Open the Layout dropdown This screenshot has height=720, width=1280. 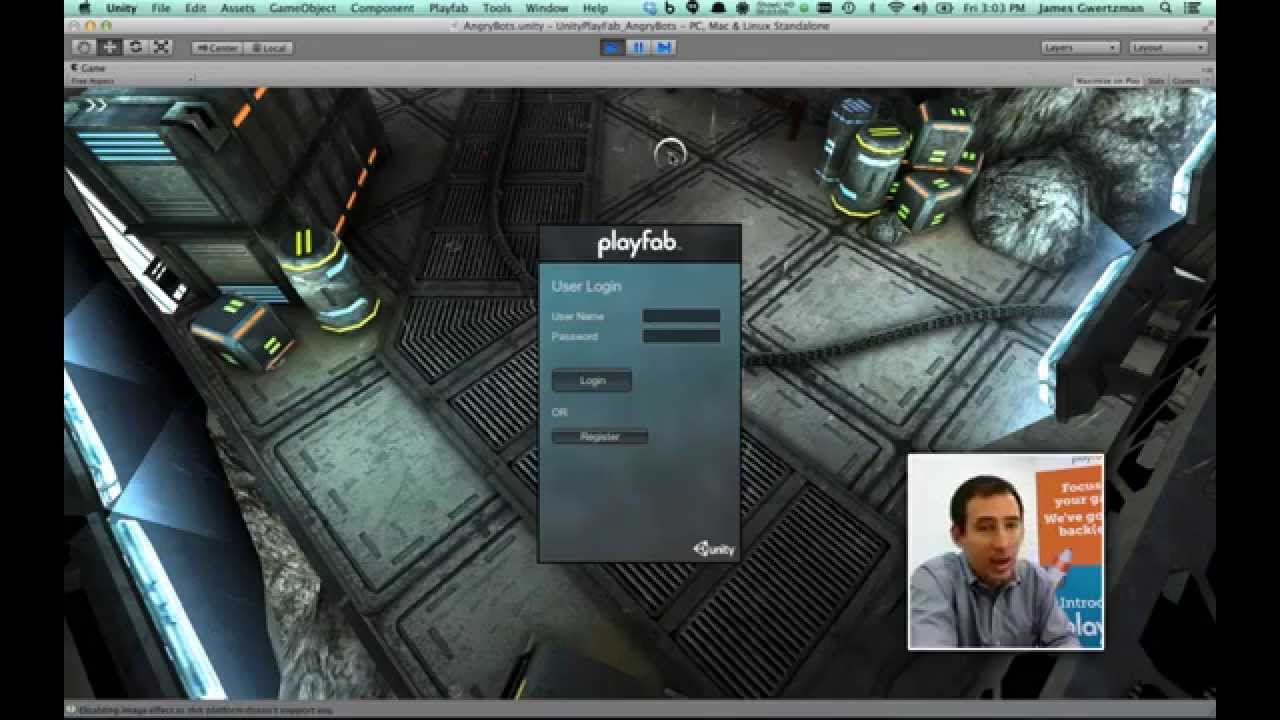pyautogui.click(x=1168, y=48)
